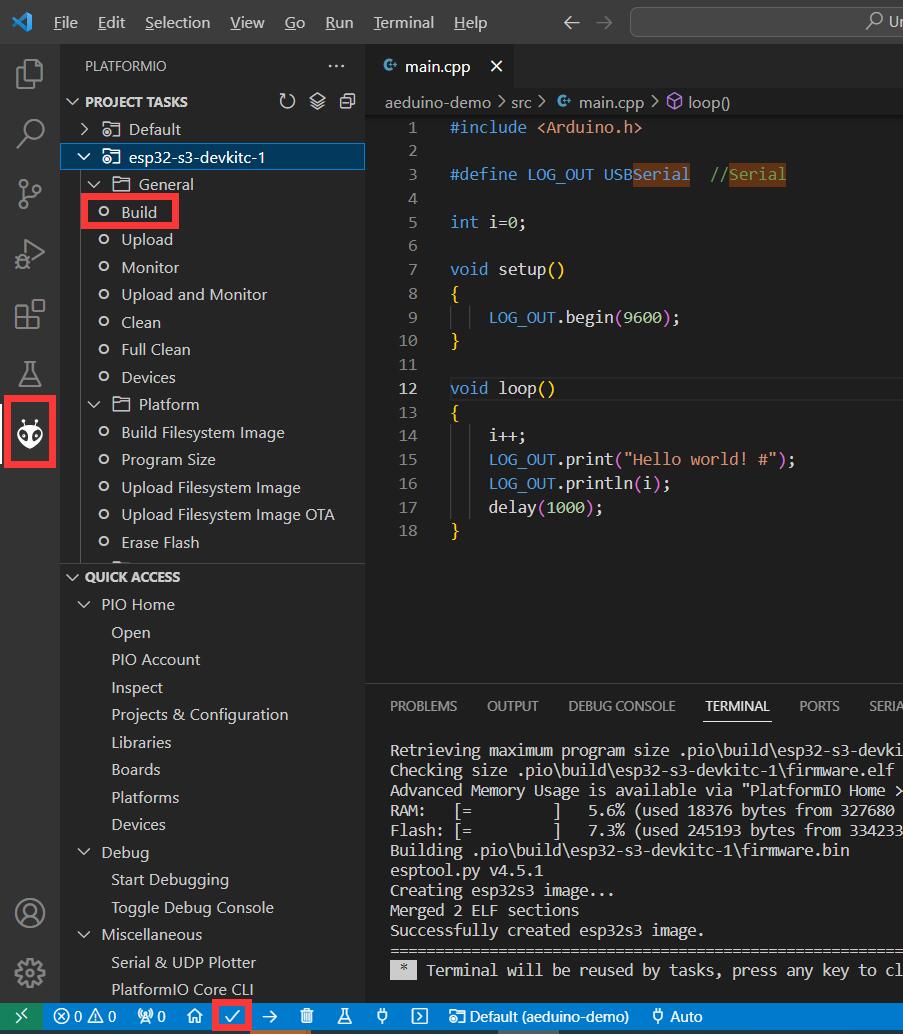The height and width of the screenshot is (1034, 903).
Task: Collapse all Project Tasks
Action: (x=348, y=101)
